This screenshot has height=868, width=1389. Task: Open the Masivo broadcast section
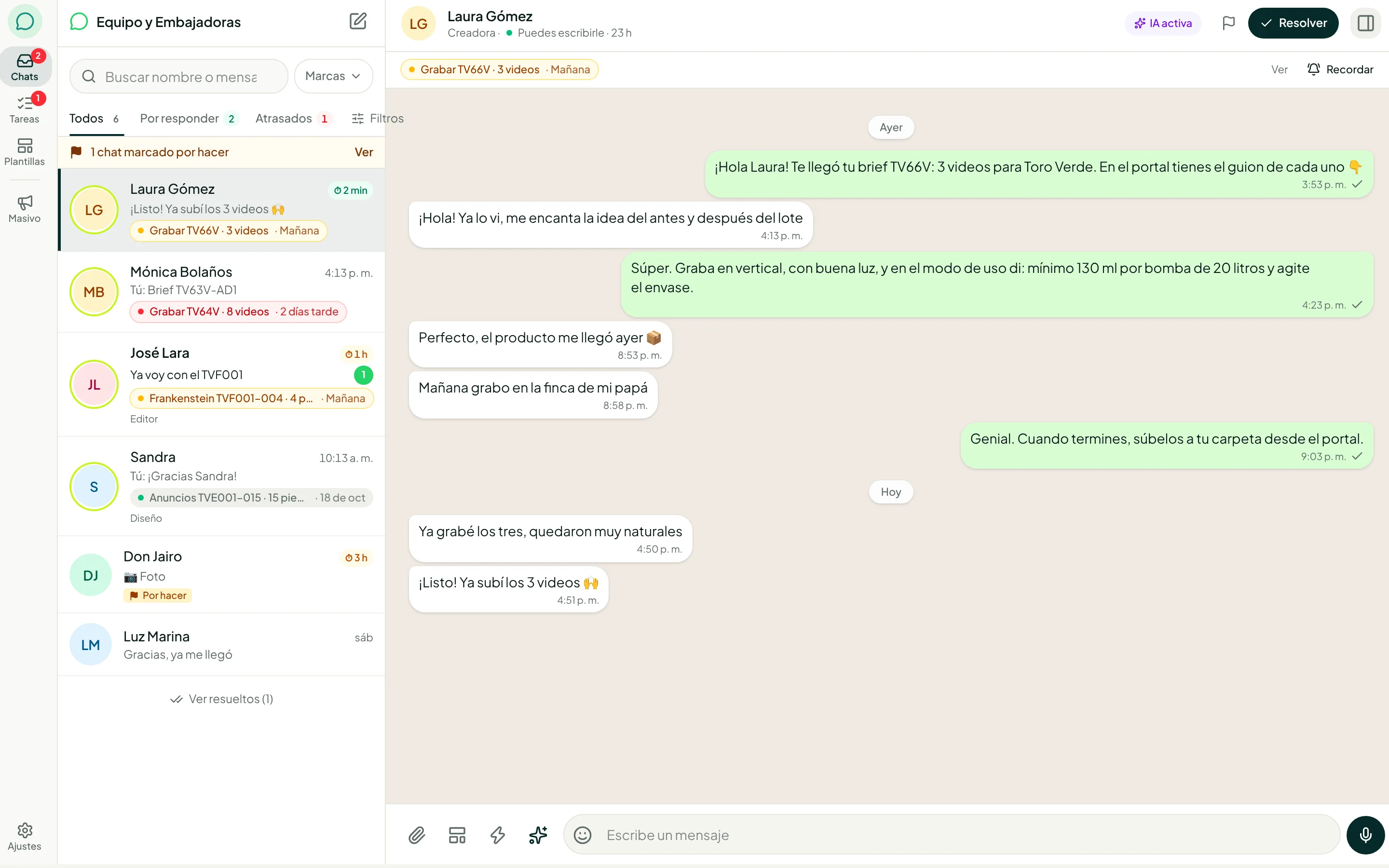pyautogui.click(x=25, y=209)
